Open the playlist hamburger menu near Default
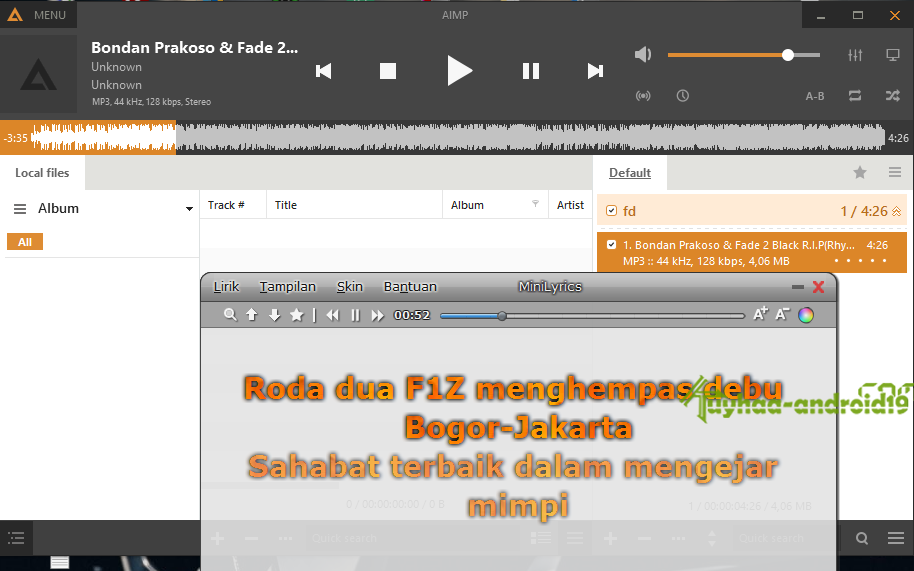Image resolution: width=914 pixels, height=571 pixels. pyautogui.click(x=895, y=172)
